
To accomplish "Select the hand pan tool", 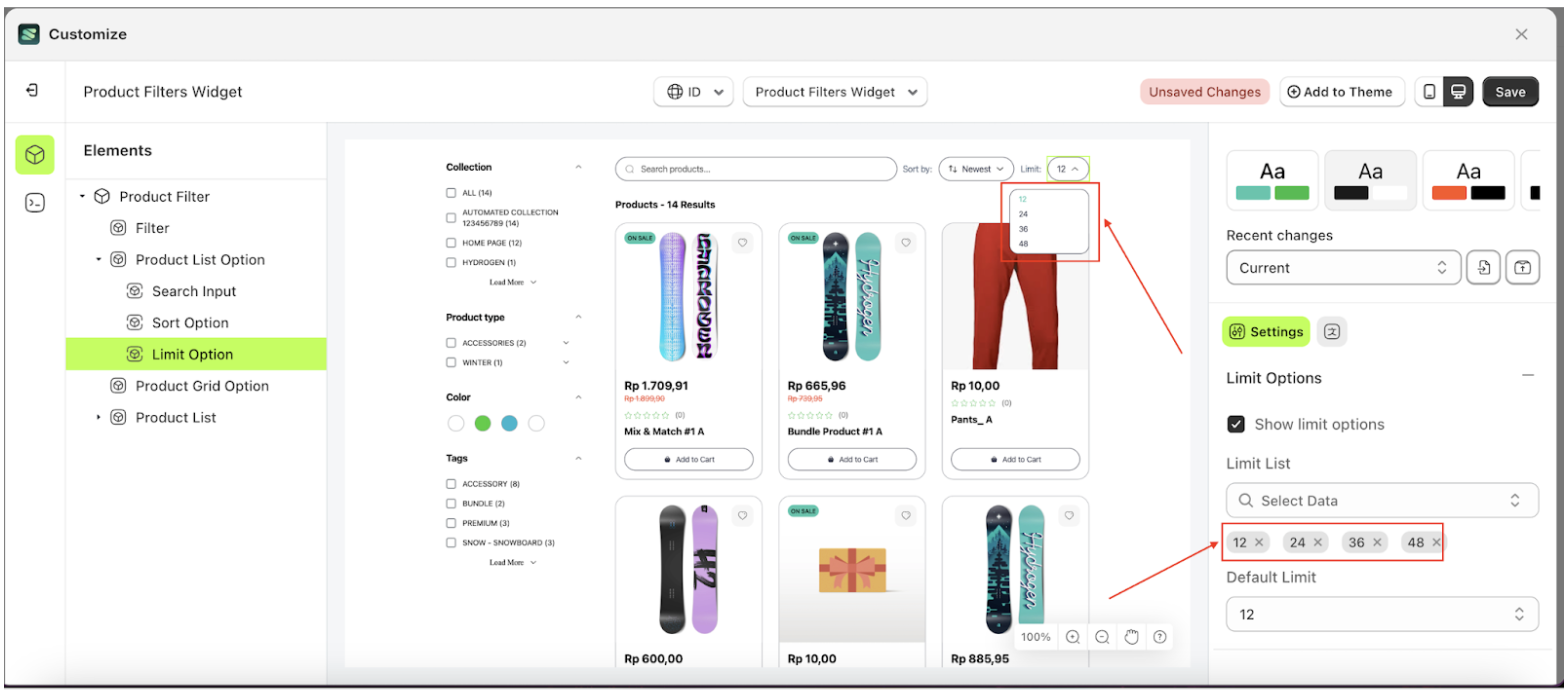I will click(x=1131, y=637).
